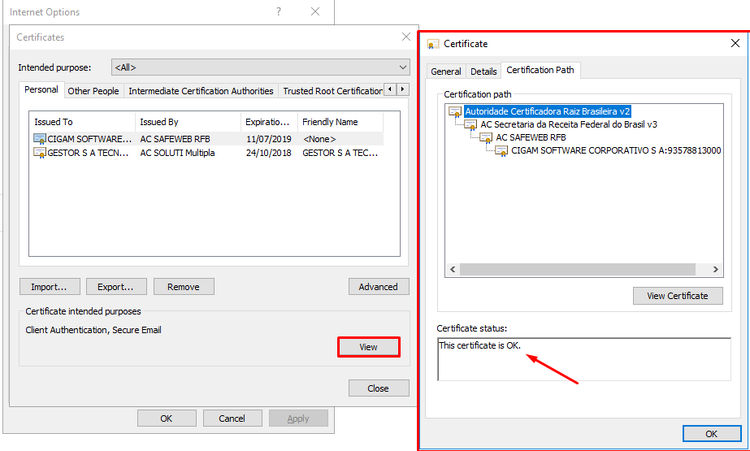Click the 'This certificate is OK.' status text
The image size is (750, 451).
[x=480, y=345]
